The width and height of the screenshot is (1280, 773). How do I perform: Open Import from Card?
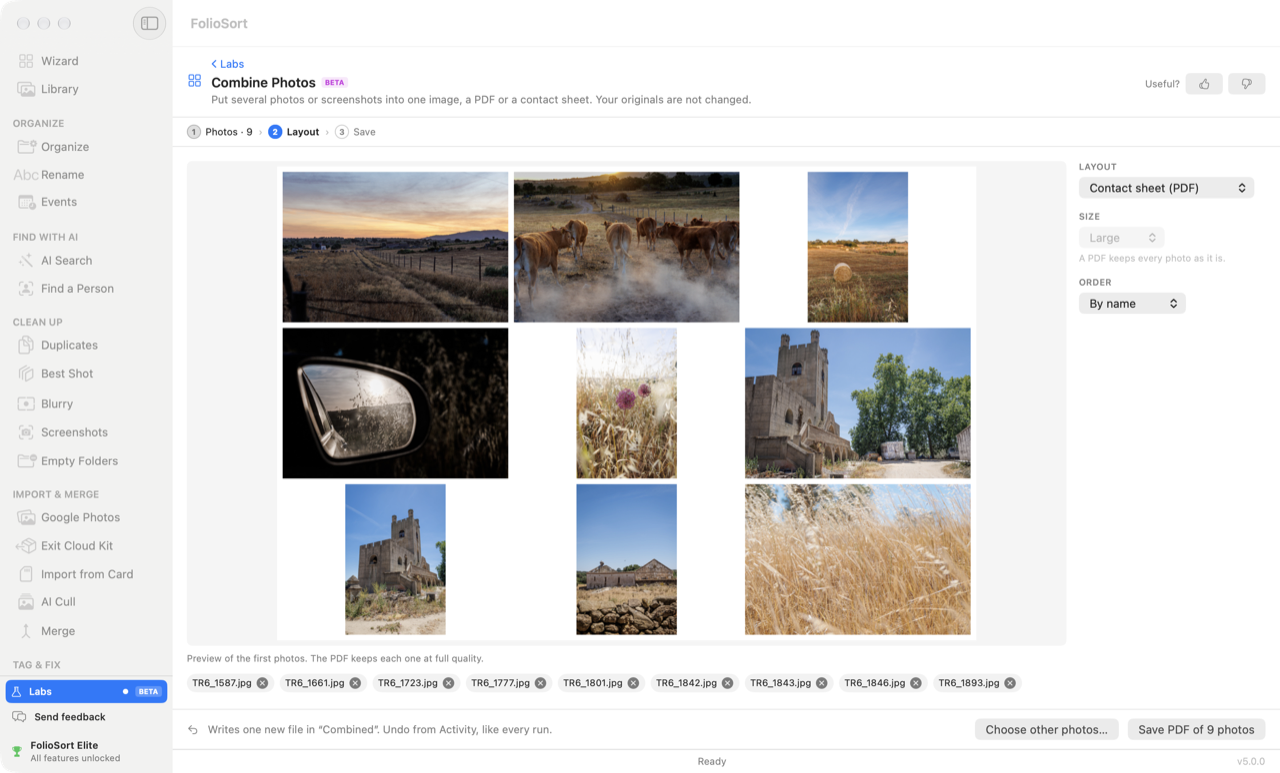tap(86, 575)
